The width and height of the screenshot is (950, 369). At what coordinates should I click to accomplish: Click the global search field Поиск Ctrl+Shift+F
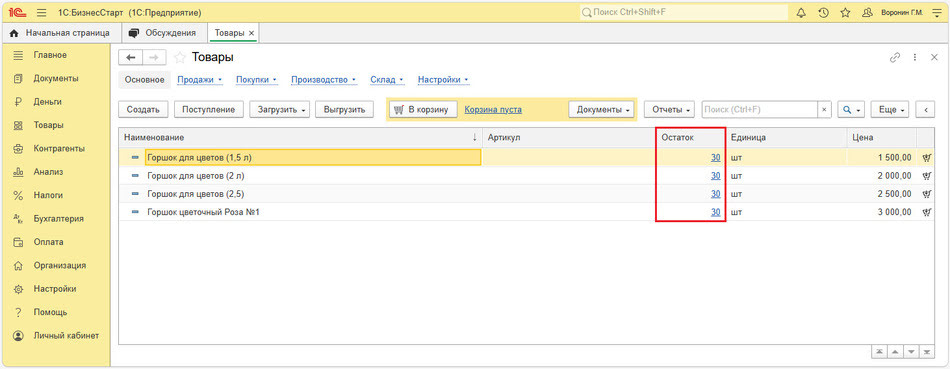[683, 12]
